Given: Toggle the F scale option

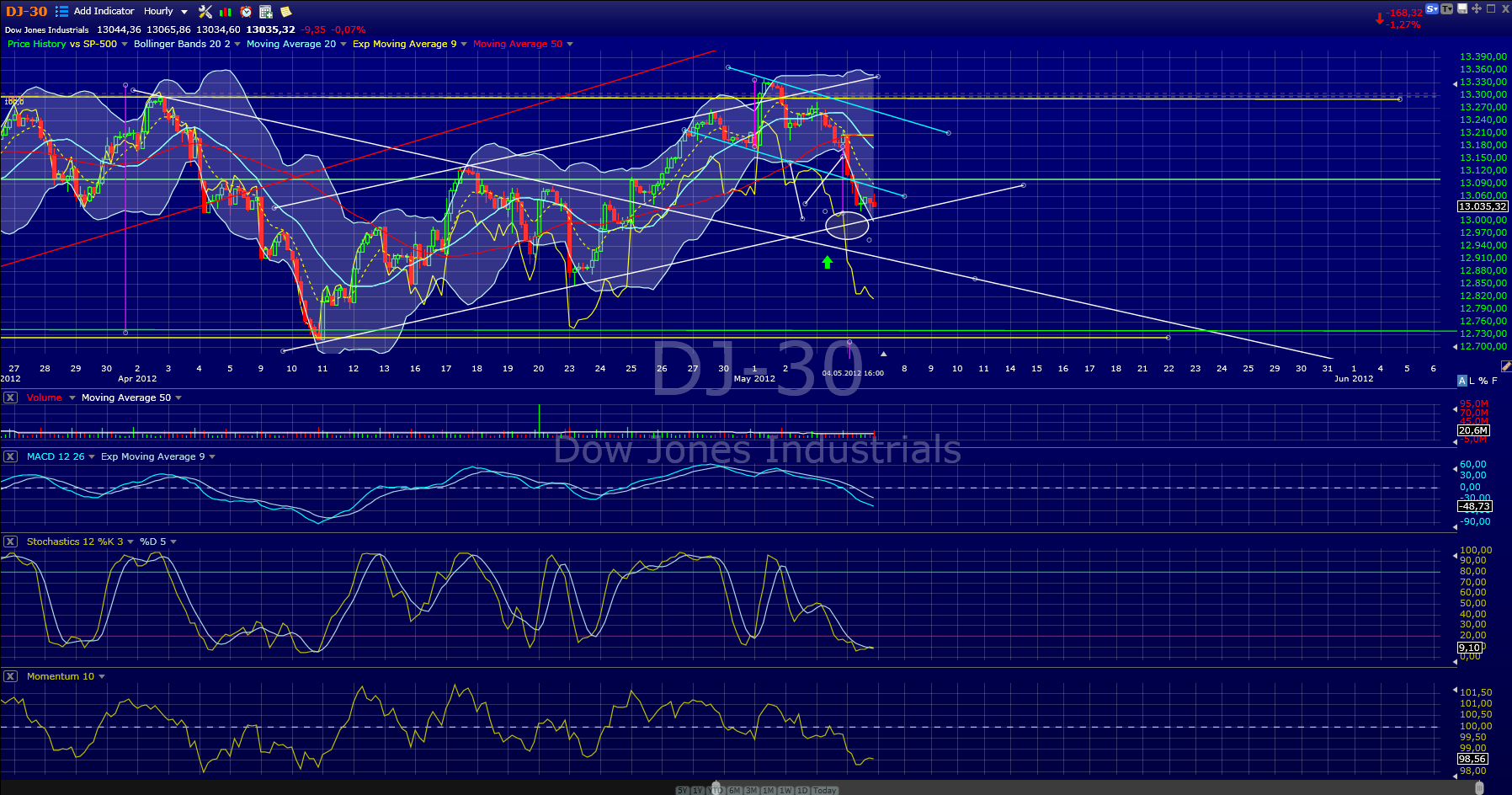Looking at the screenshot, I should click(x=1495, y=381).
